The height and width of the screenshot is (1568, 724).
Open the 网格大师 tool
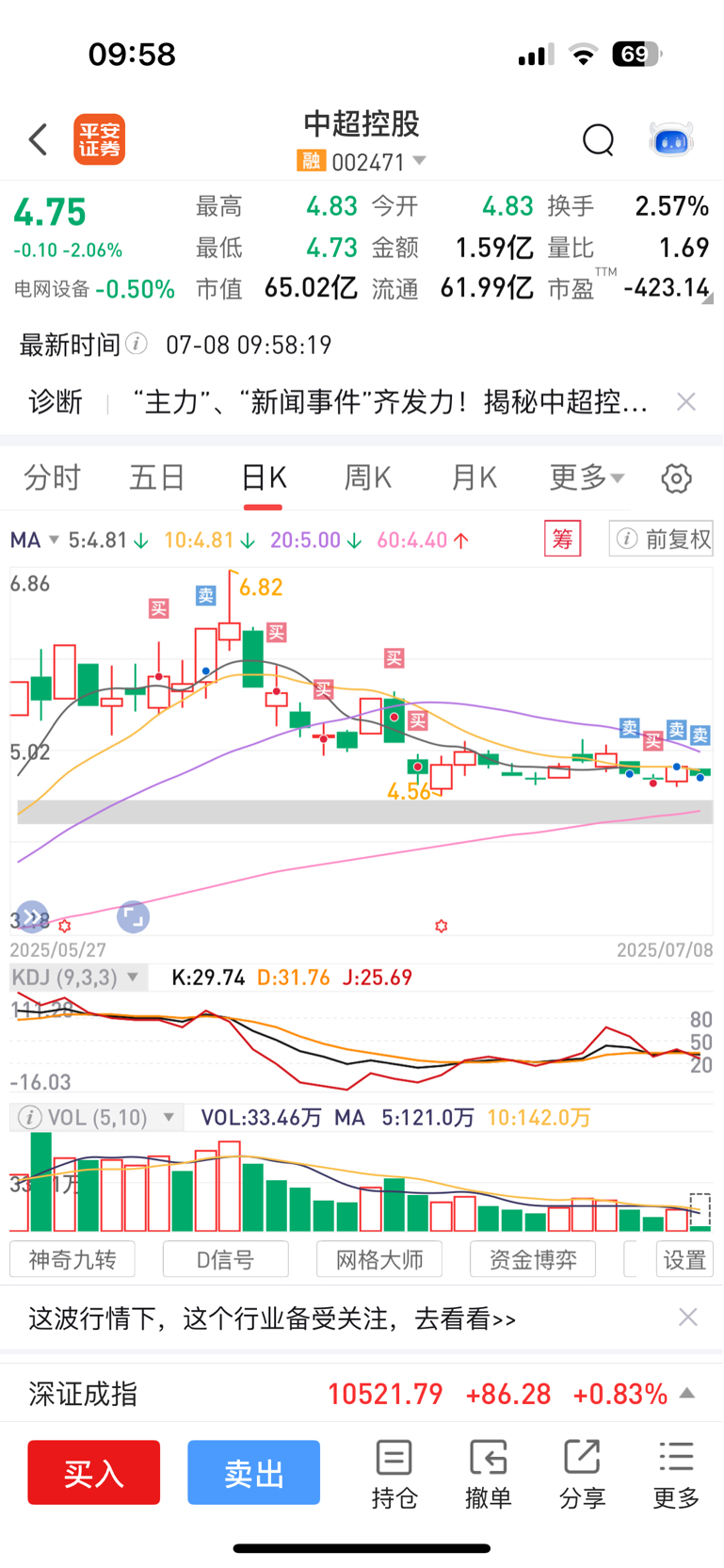click(379, 1259)
